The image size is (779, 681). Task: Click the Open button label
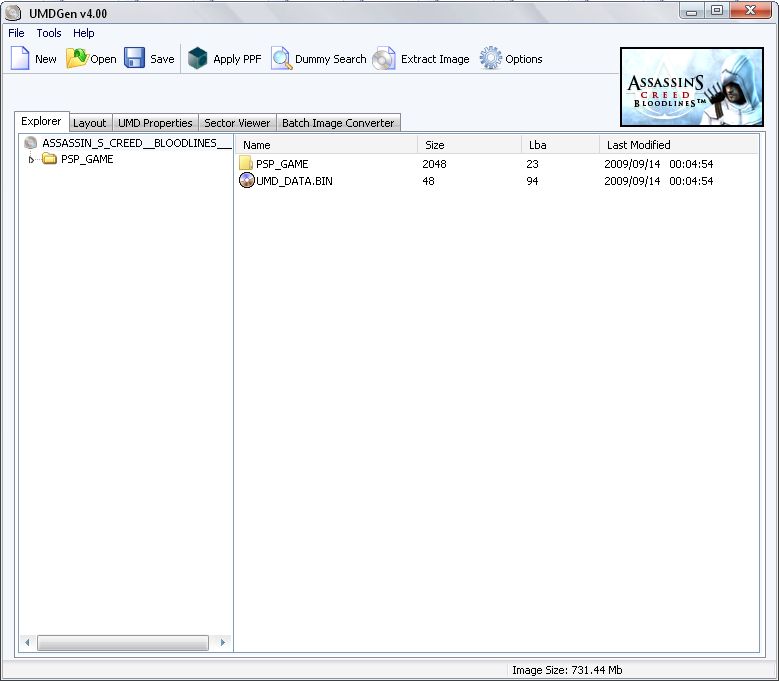tap(103, 59)
